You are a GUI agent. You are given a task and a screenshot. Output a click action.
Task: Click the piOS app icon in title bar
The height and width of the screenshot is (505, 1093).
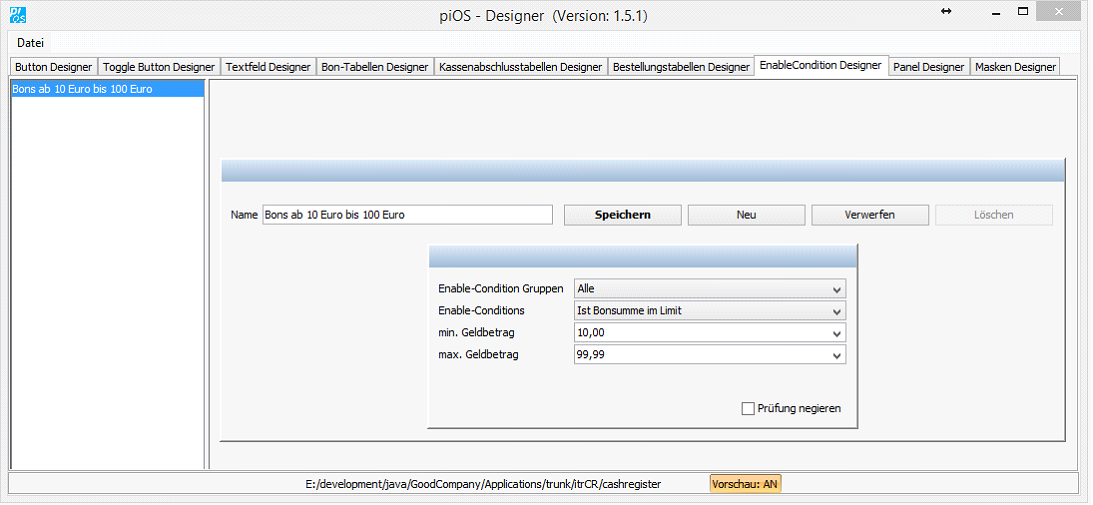[x=17, y=15]
